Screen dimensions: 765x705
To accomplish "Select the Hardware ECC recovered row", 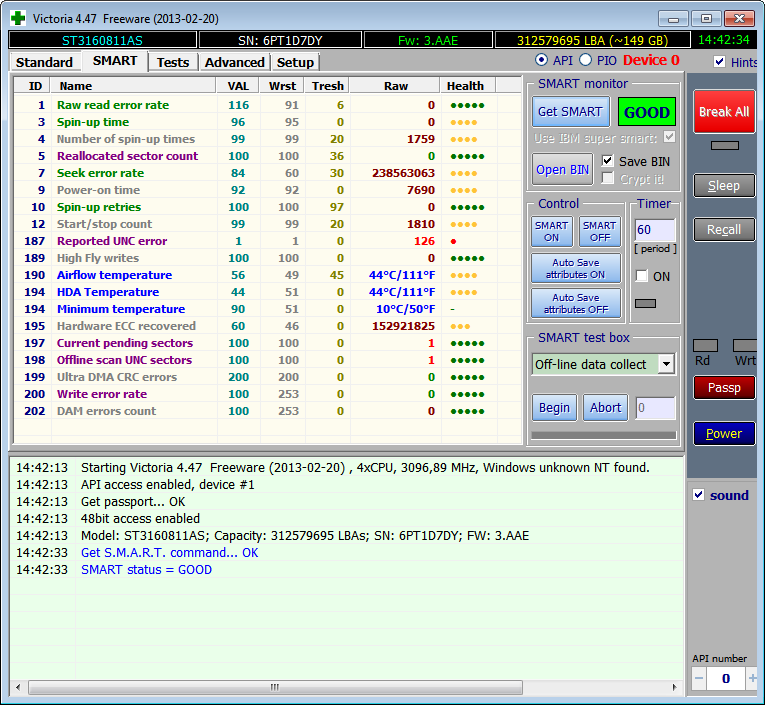I will 267,325.
